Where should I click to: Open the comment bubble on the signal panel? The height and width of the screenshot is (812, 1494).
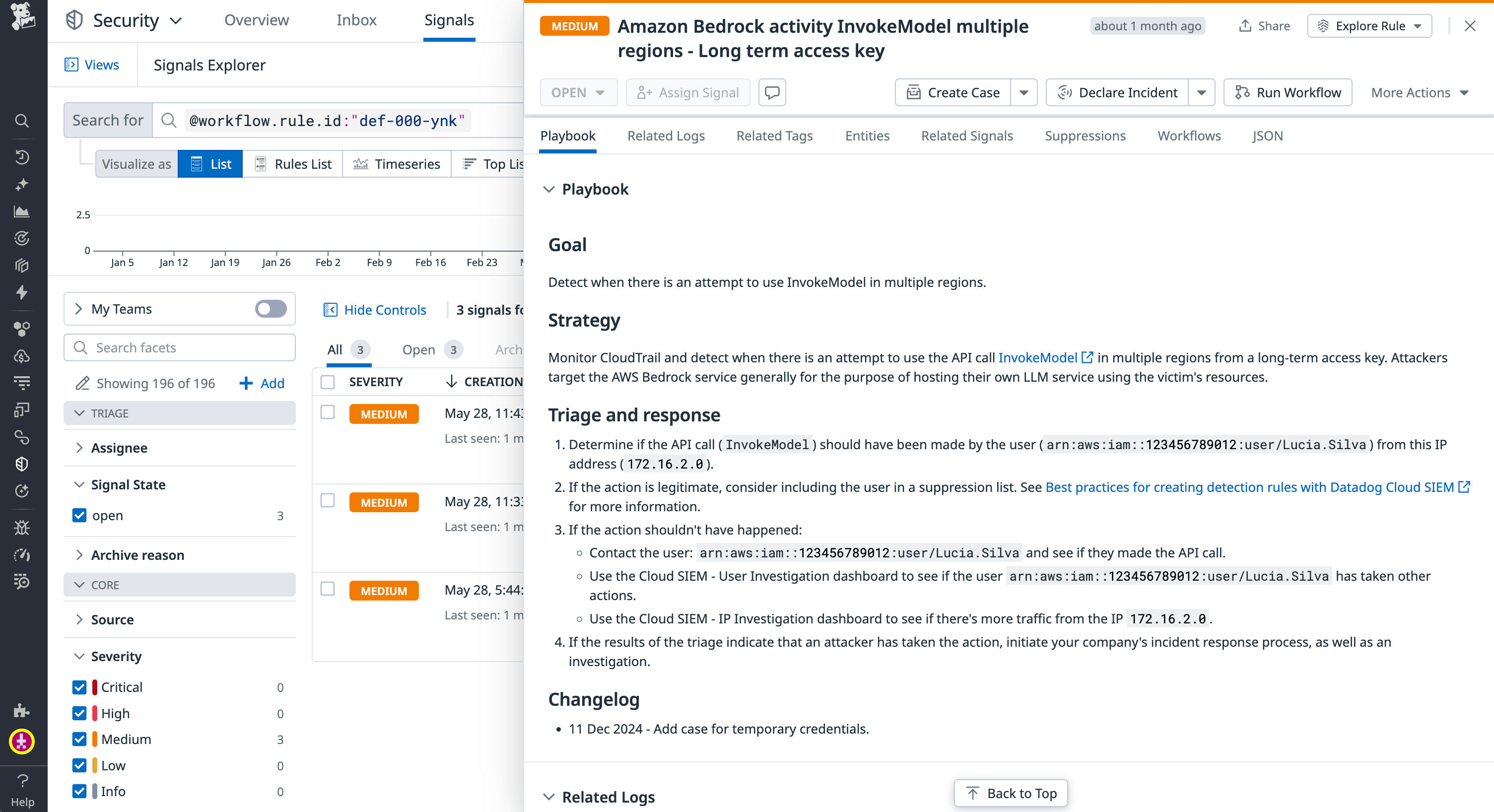[x=772, y=92]
